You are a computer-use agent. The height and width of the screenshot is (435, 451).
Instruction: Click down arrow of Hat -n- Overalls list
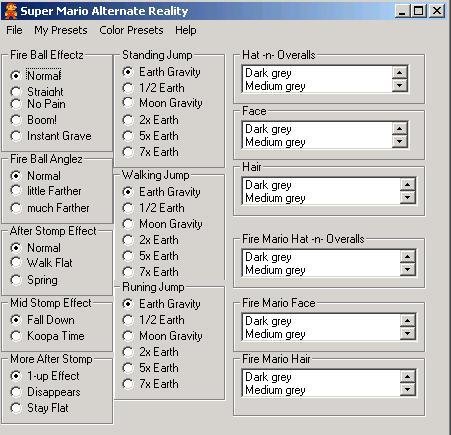399,85
